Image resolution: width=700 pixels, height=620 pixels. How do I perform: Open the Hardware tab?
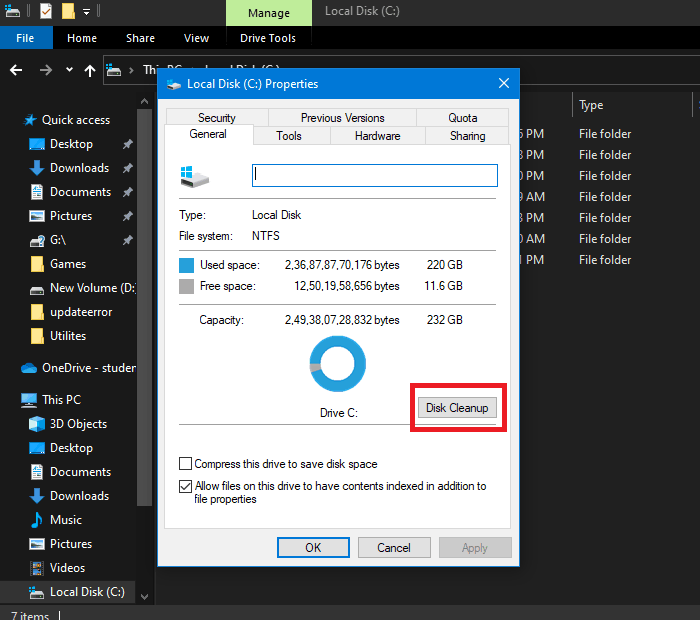(x=378, y=136)
